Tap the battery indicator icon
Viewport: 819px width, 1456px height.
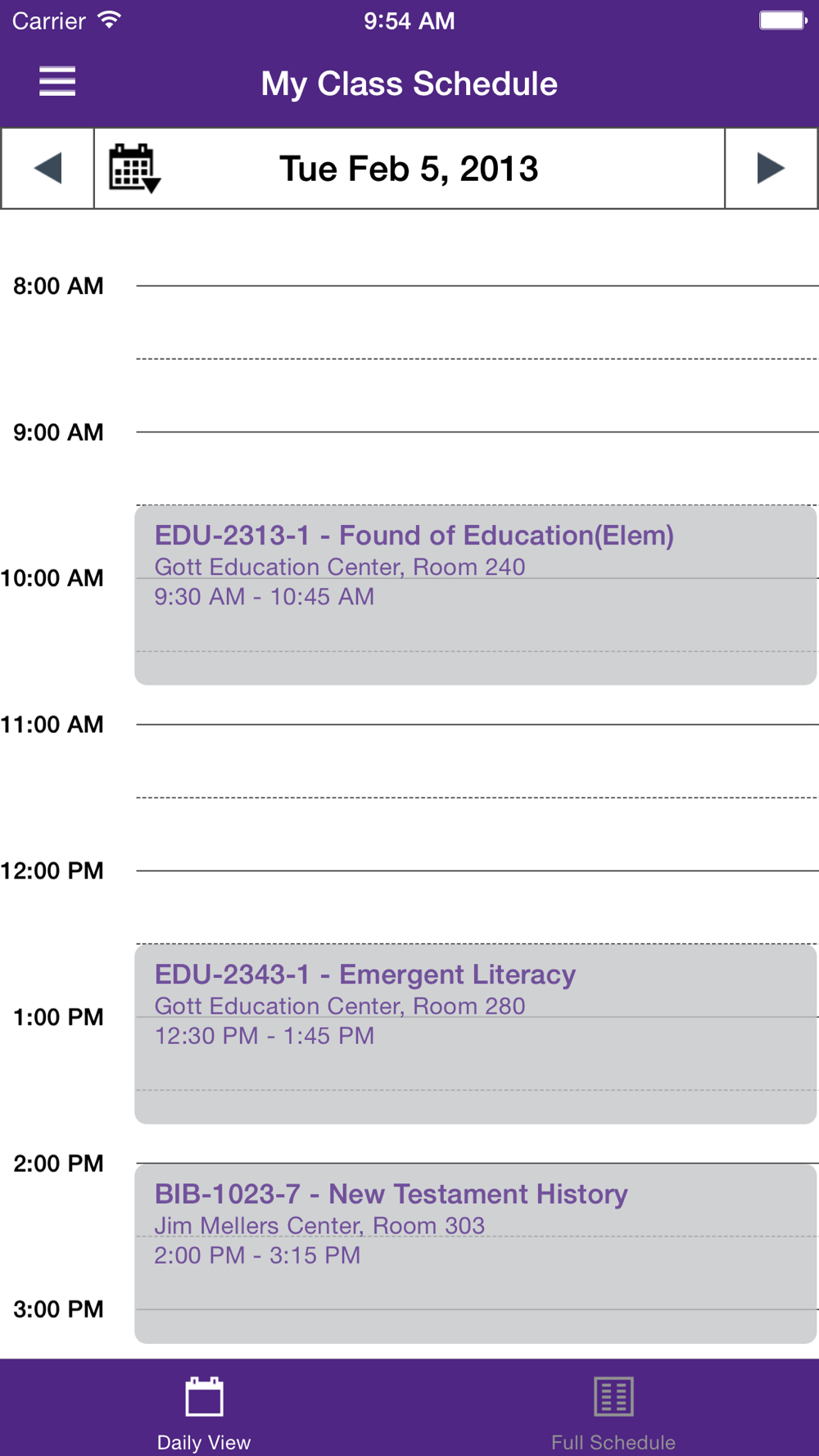click(x=782, y=20)
